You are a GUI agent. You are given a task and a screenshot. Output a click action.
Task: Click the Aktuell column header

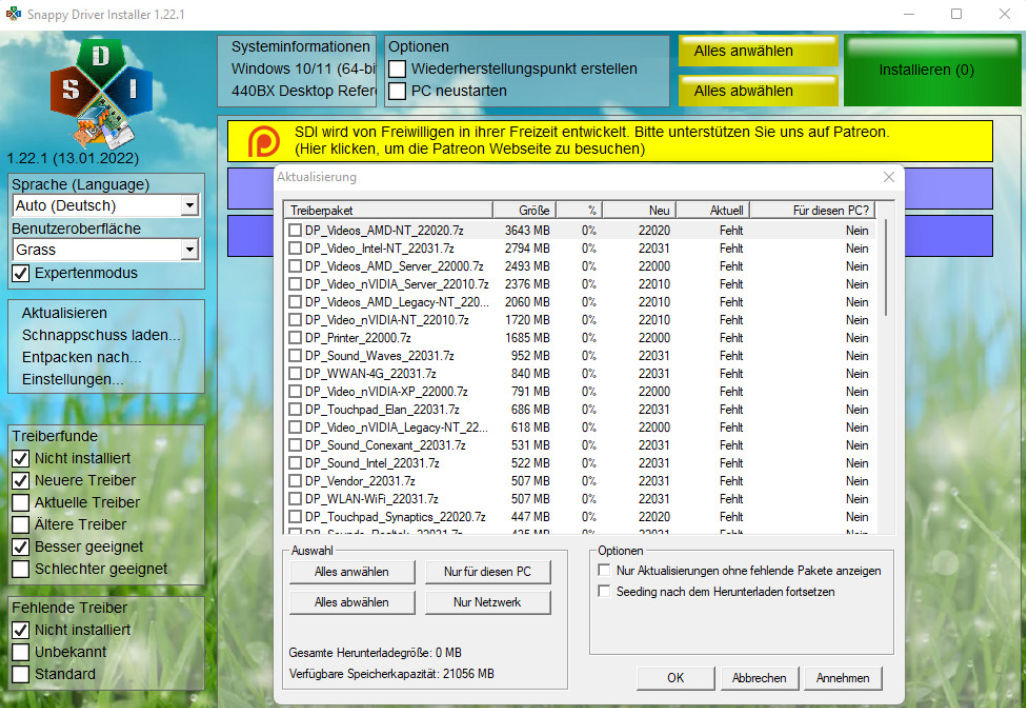(x=713, y=210)
